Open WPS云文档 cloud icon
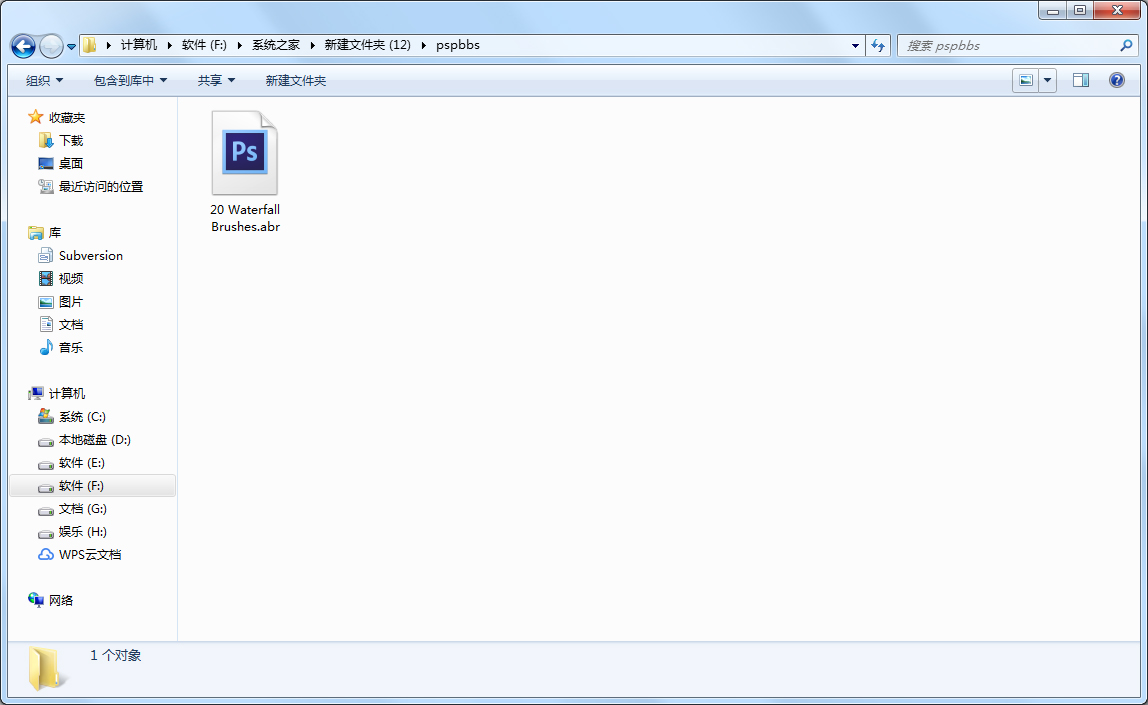 tap(45, 555)
